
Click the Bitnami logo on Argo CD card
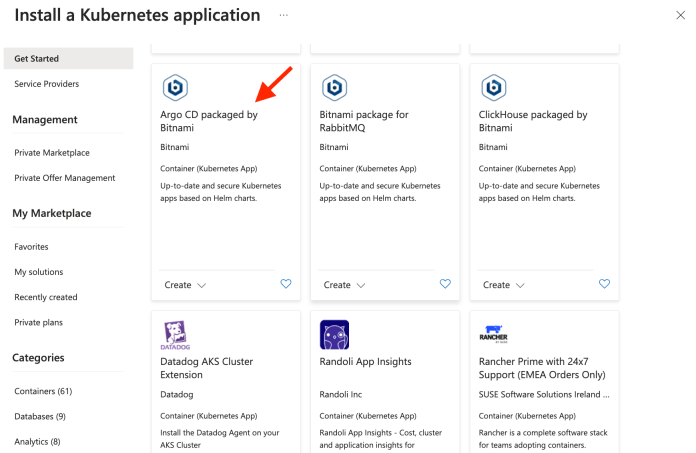175,87
